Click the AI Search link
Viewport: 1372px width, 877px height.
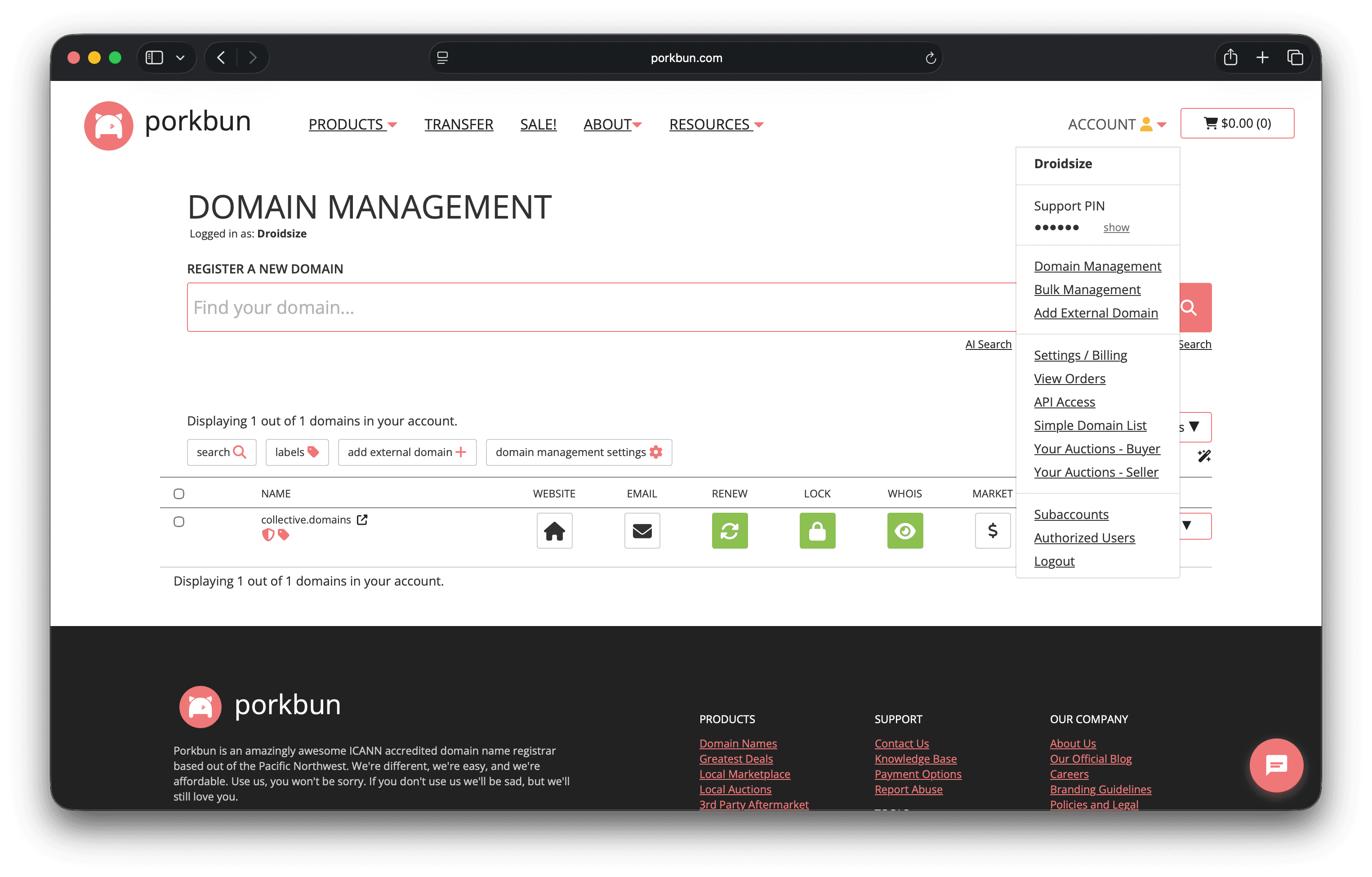988,344
